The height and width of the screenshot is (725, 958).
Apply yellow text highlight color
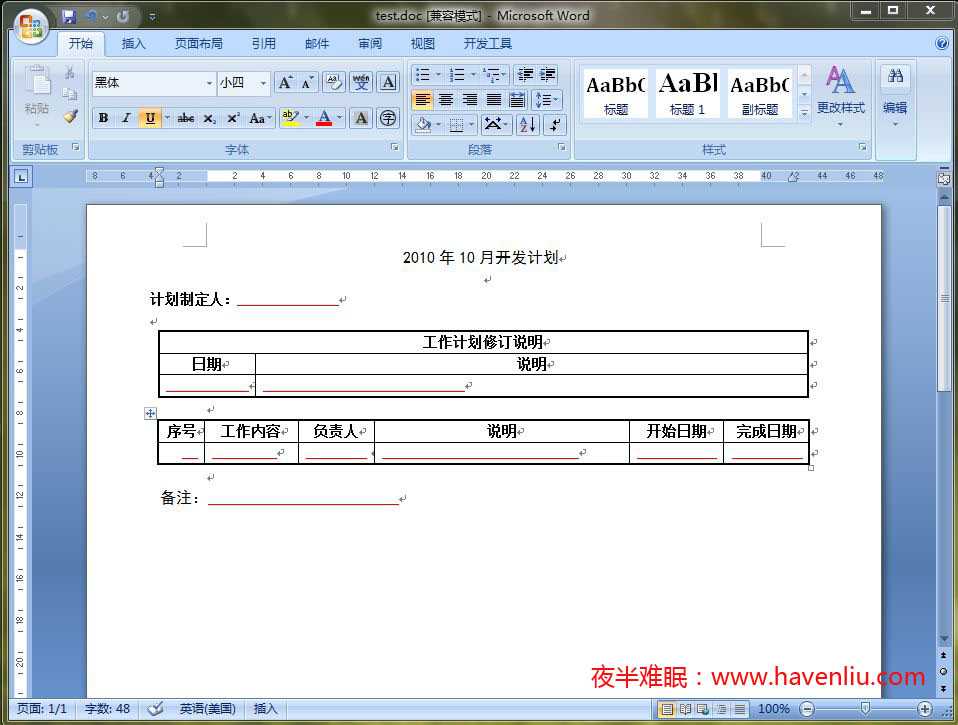click(x=290, y=118)
